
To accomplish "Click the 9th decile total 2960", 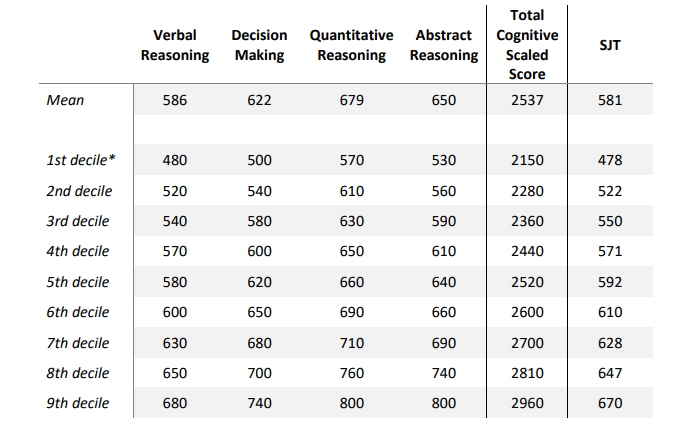I will pos(527,403).
